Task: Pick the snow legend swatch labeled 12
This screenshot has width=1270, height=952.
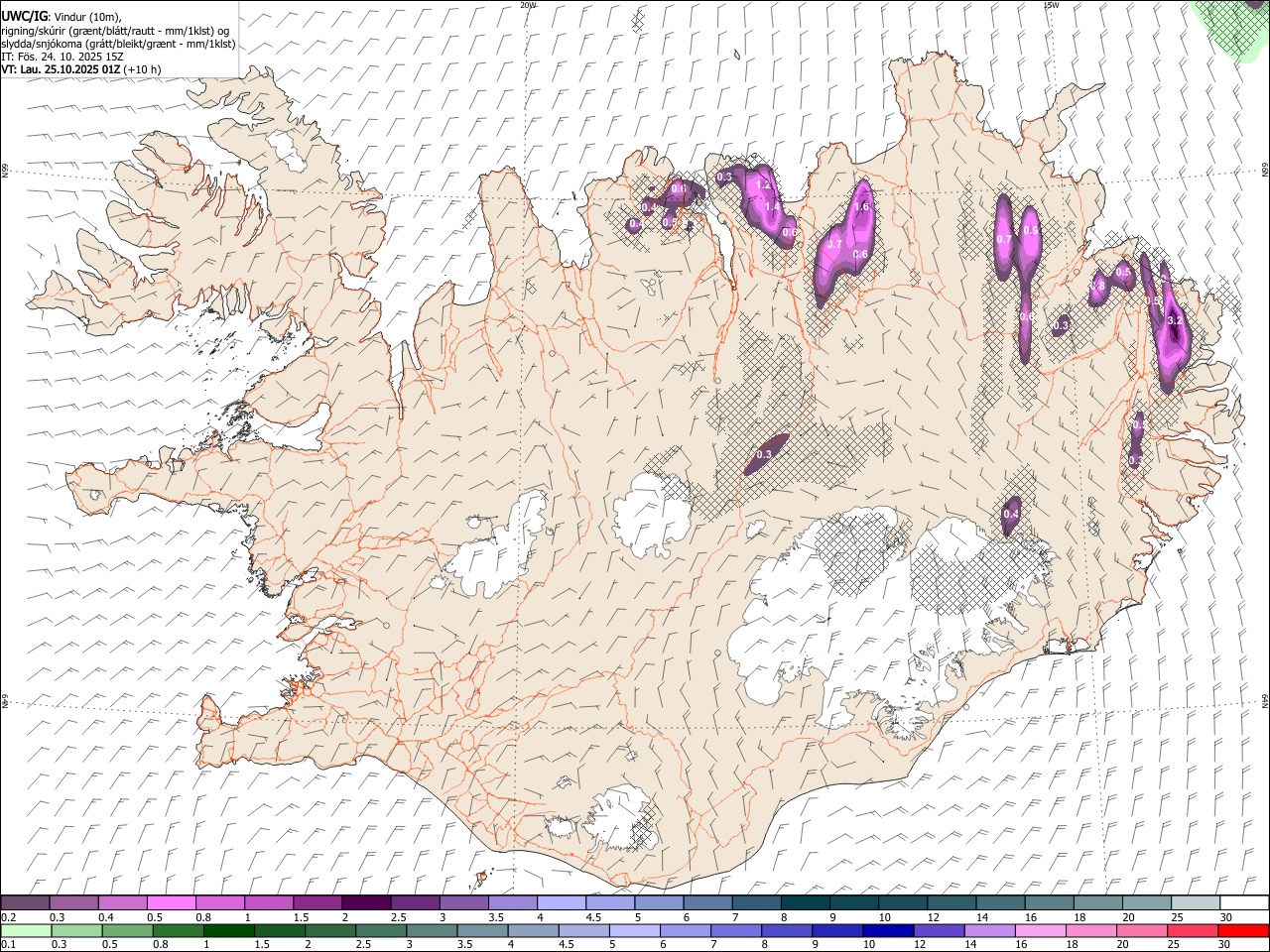Action: tap(951, 902)
